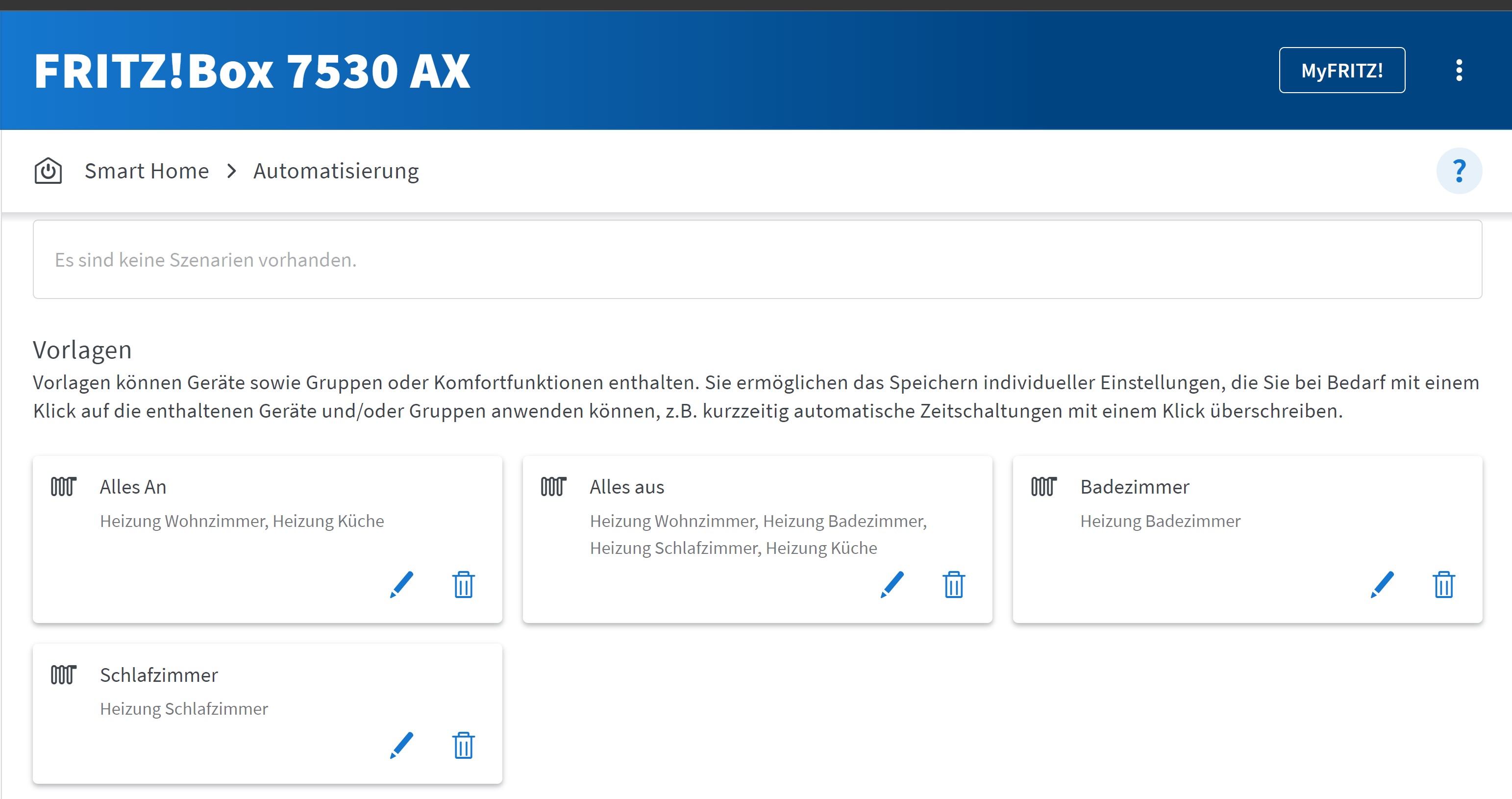Click 'Heizung Wohnzimmer, Heizung Küche' device list
Image resolution: width=1512 pixels, height=799 pixels.
pos(242,521)
